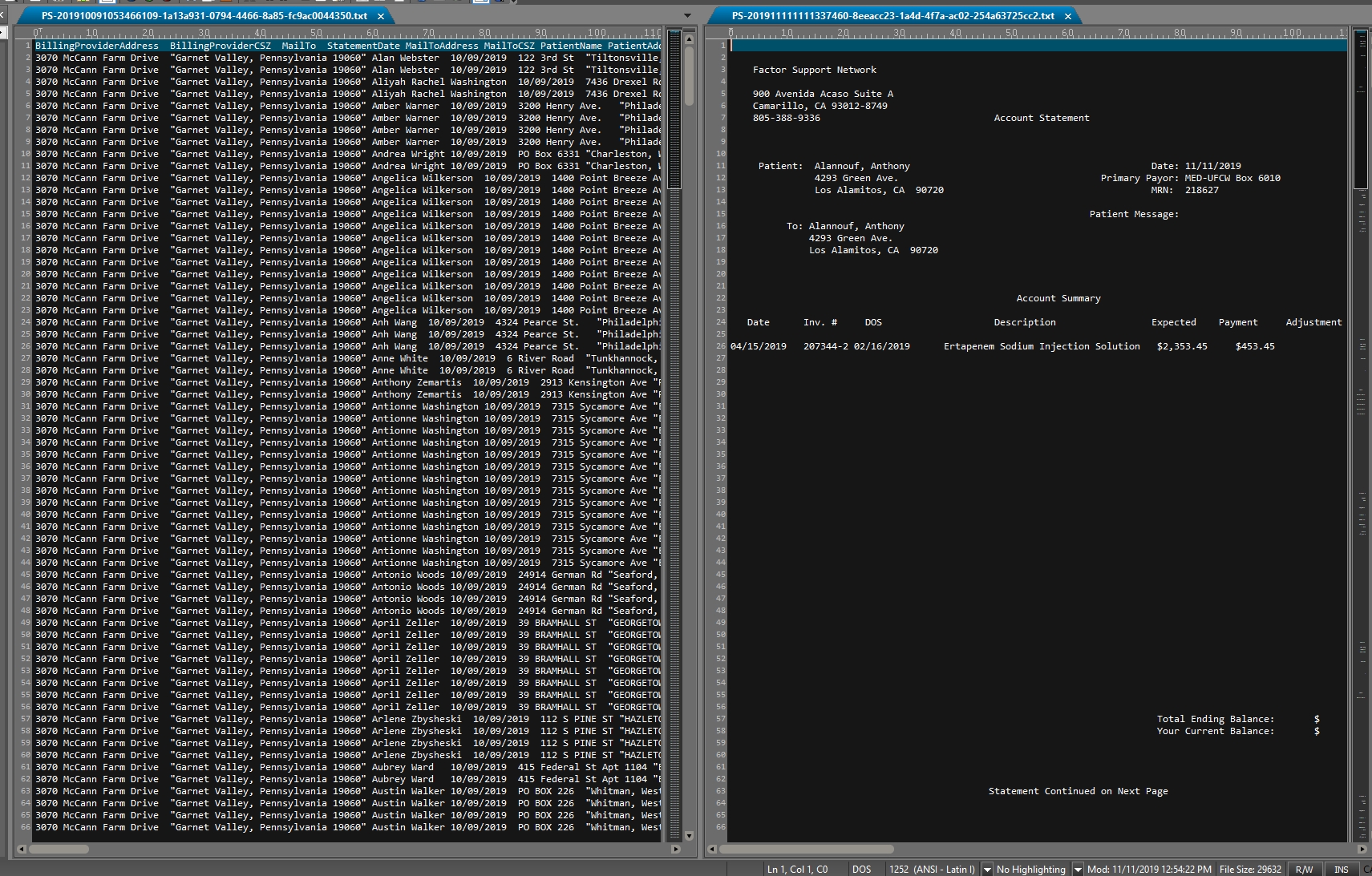The width and height of the screenshot is (1372, 876).
Task: Close the PS-201911111111337460 file tab
Action: coord(1067,16)
